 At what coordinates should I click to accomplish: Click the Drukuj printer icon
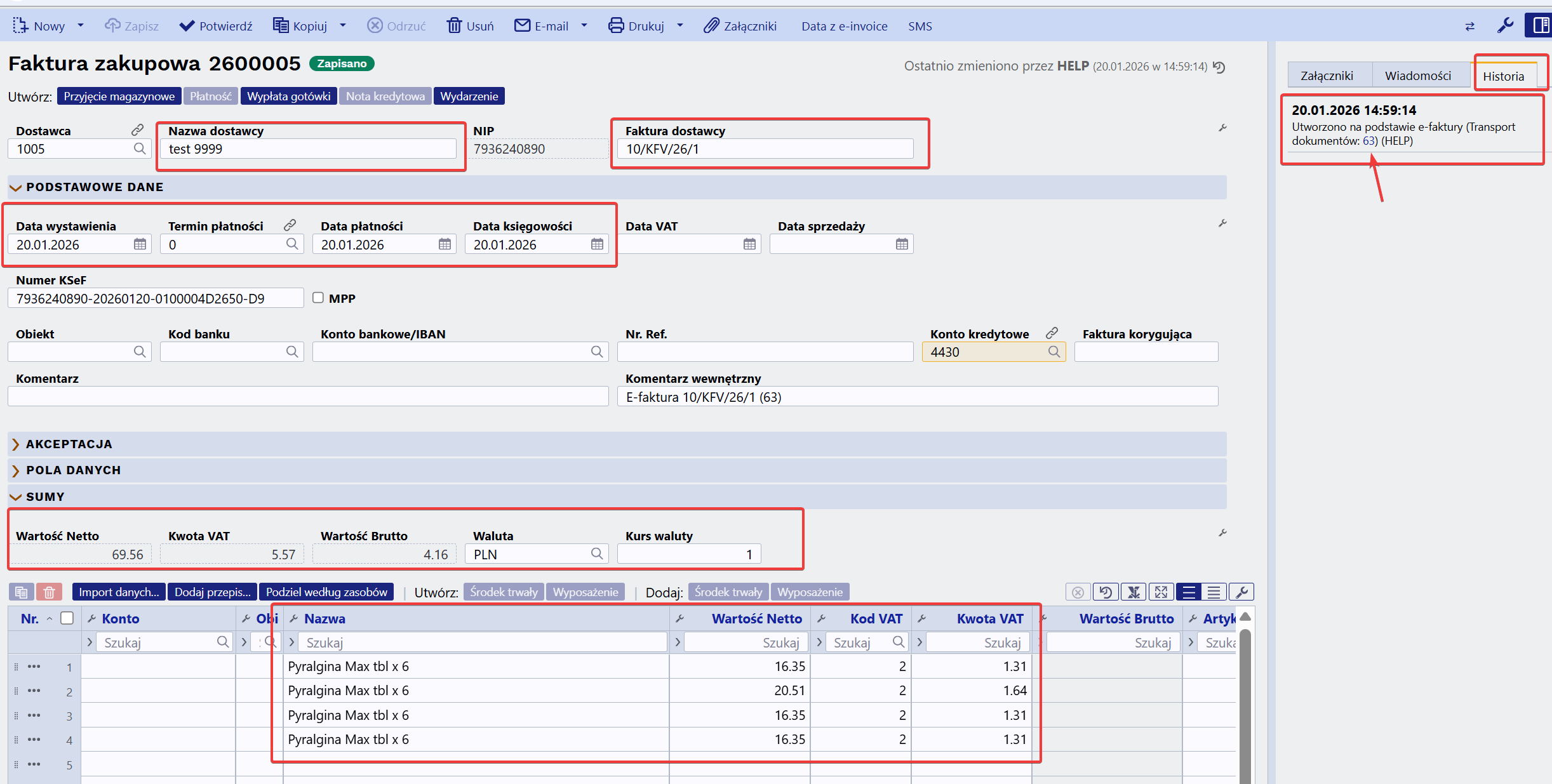click(615, 25)
